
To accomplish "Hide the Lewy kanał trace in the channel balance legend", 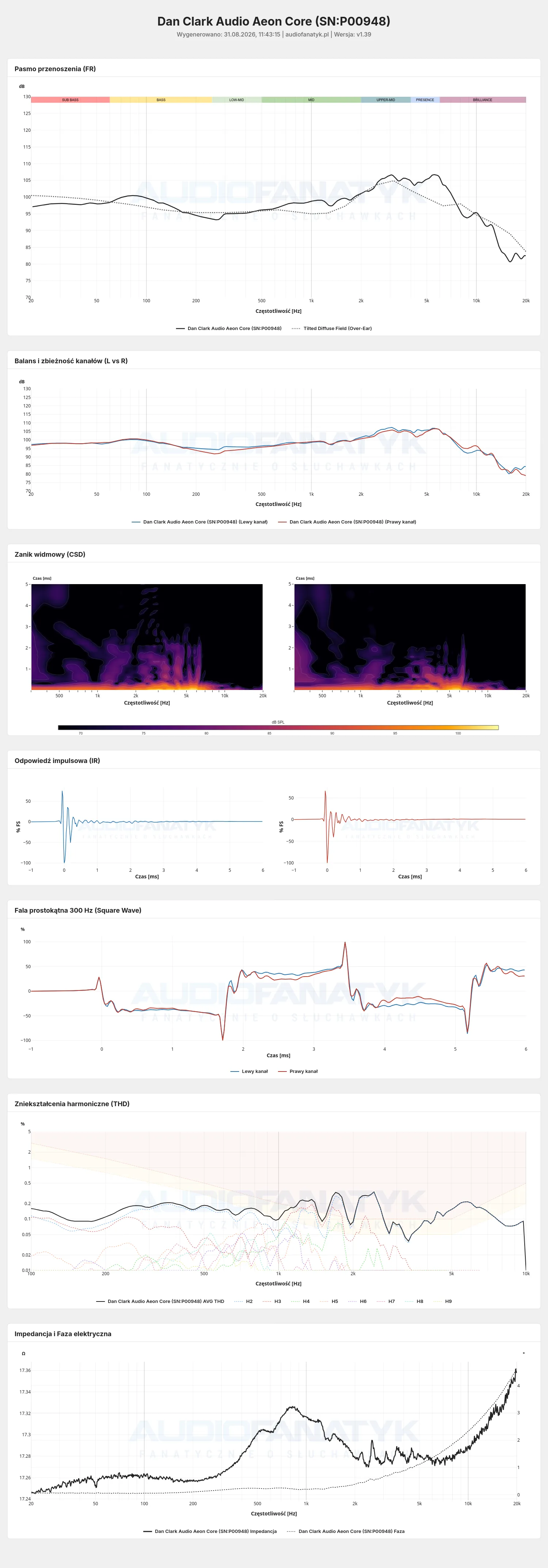I will tap(200, 522).
